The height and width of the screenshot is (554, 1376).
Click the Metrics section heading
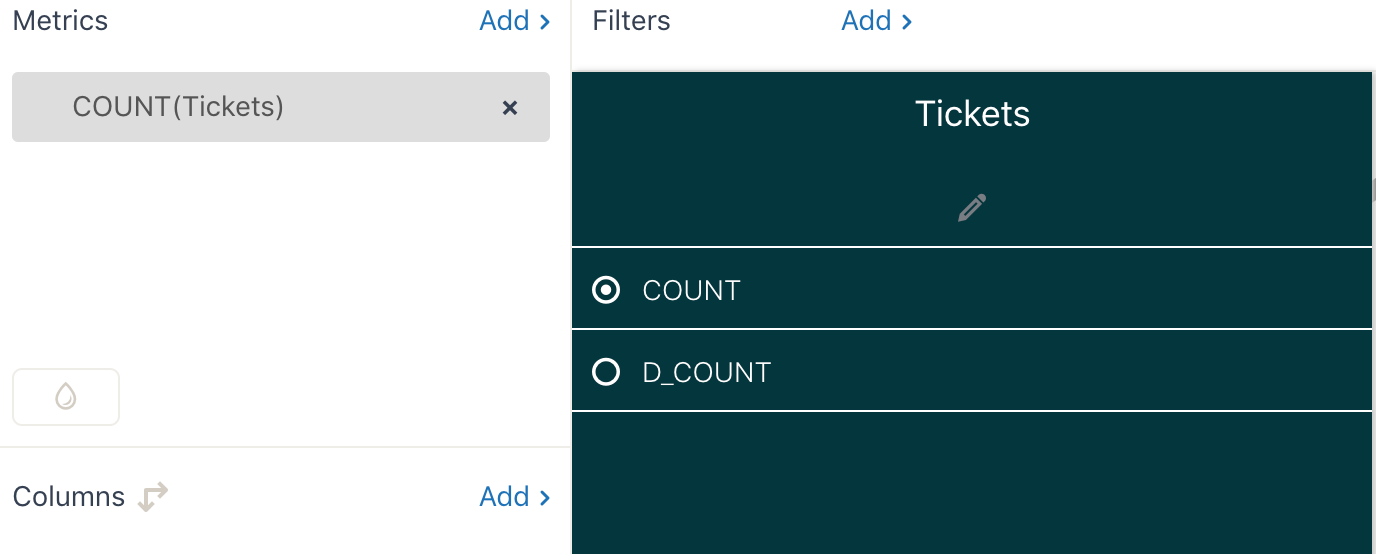point(60,21)
